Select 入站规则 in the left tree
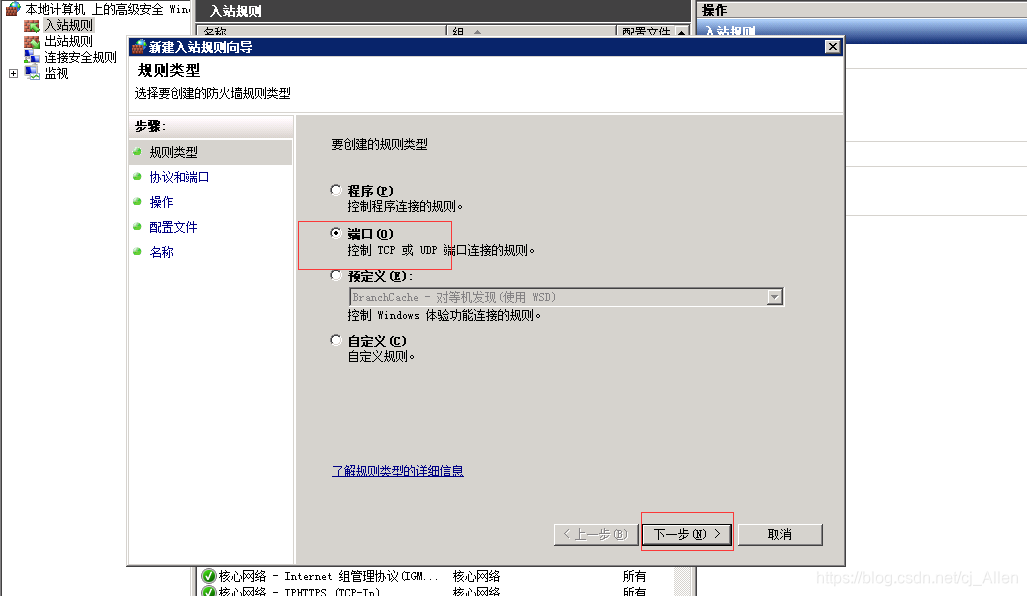1027x596 pixels. [69, 26]
